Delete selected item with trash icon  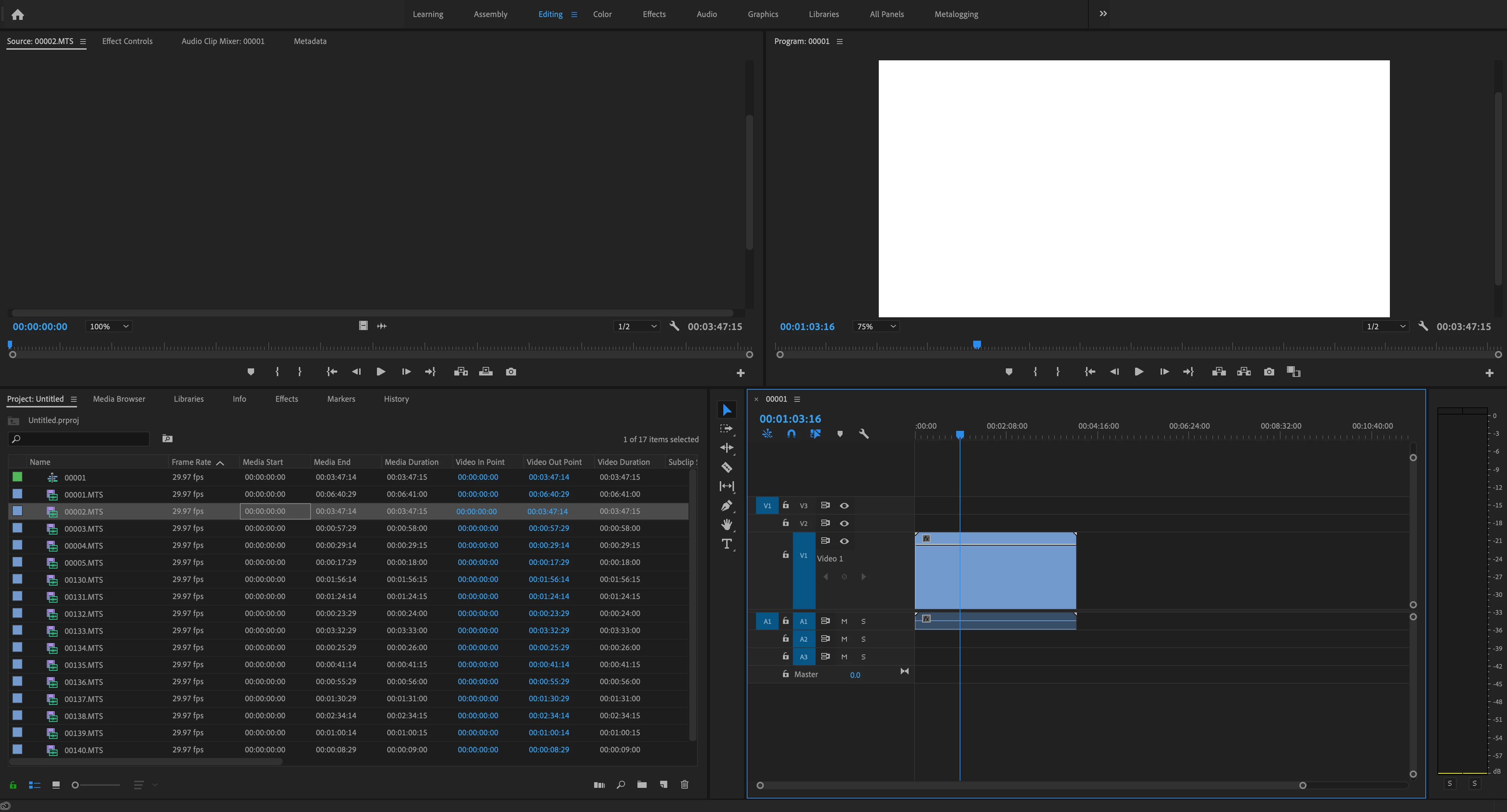pyautogui.click(x=685, y=785)
